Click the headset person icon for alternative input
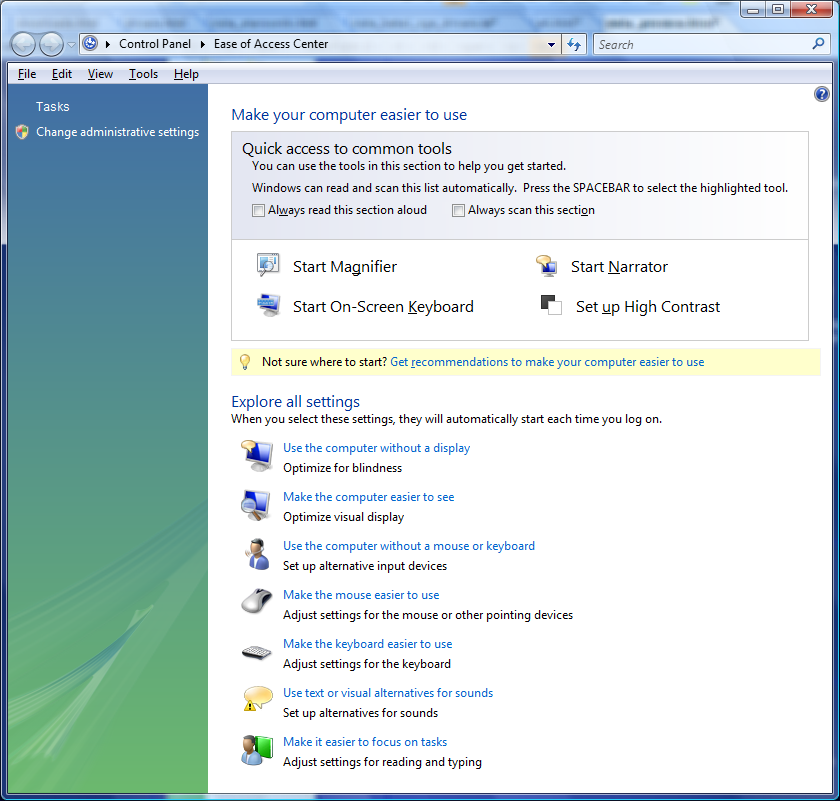The height and width of the screenshot is (801, 840). coord(257,554)
